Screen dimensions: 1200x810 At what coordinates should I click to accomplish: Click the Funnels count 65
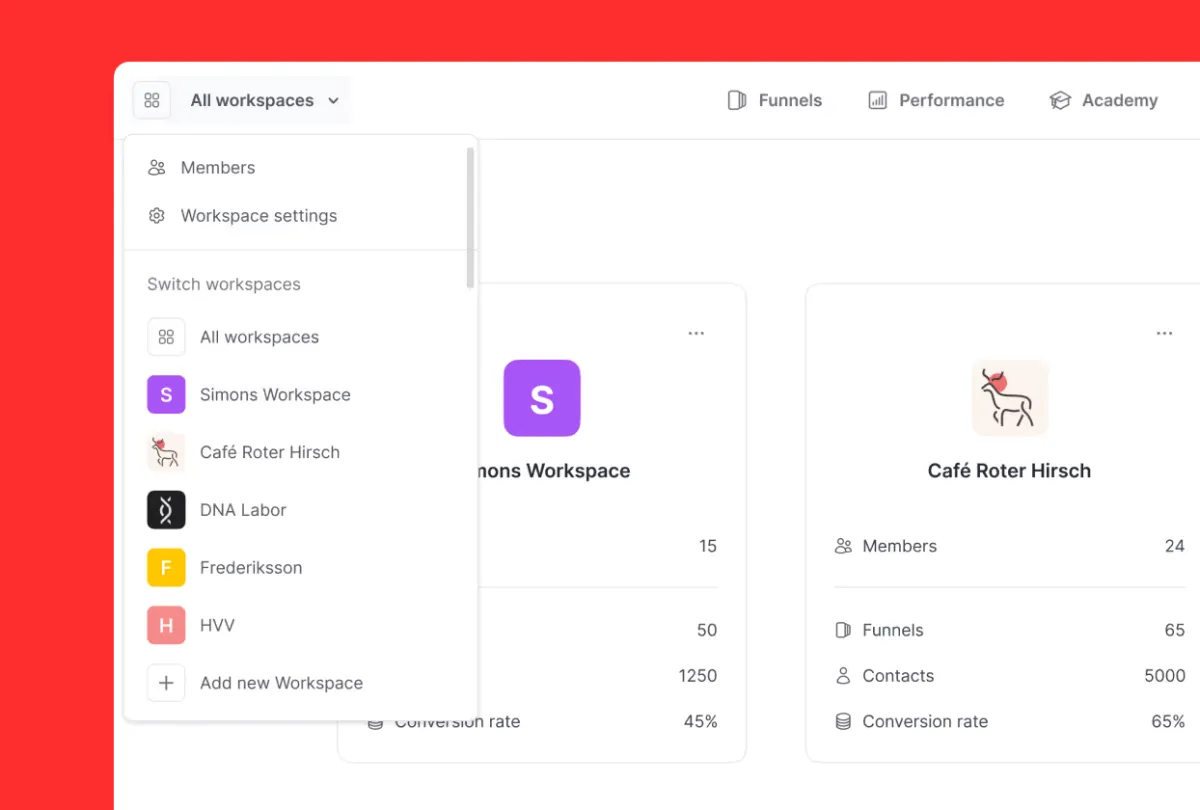1175,630
